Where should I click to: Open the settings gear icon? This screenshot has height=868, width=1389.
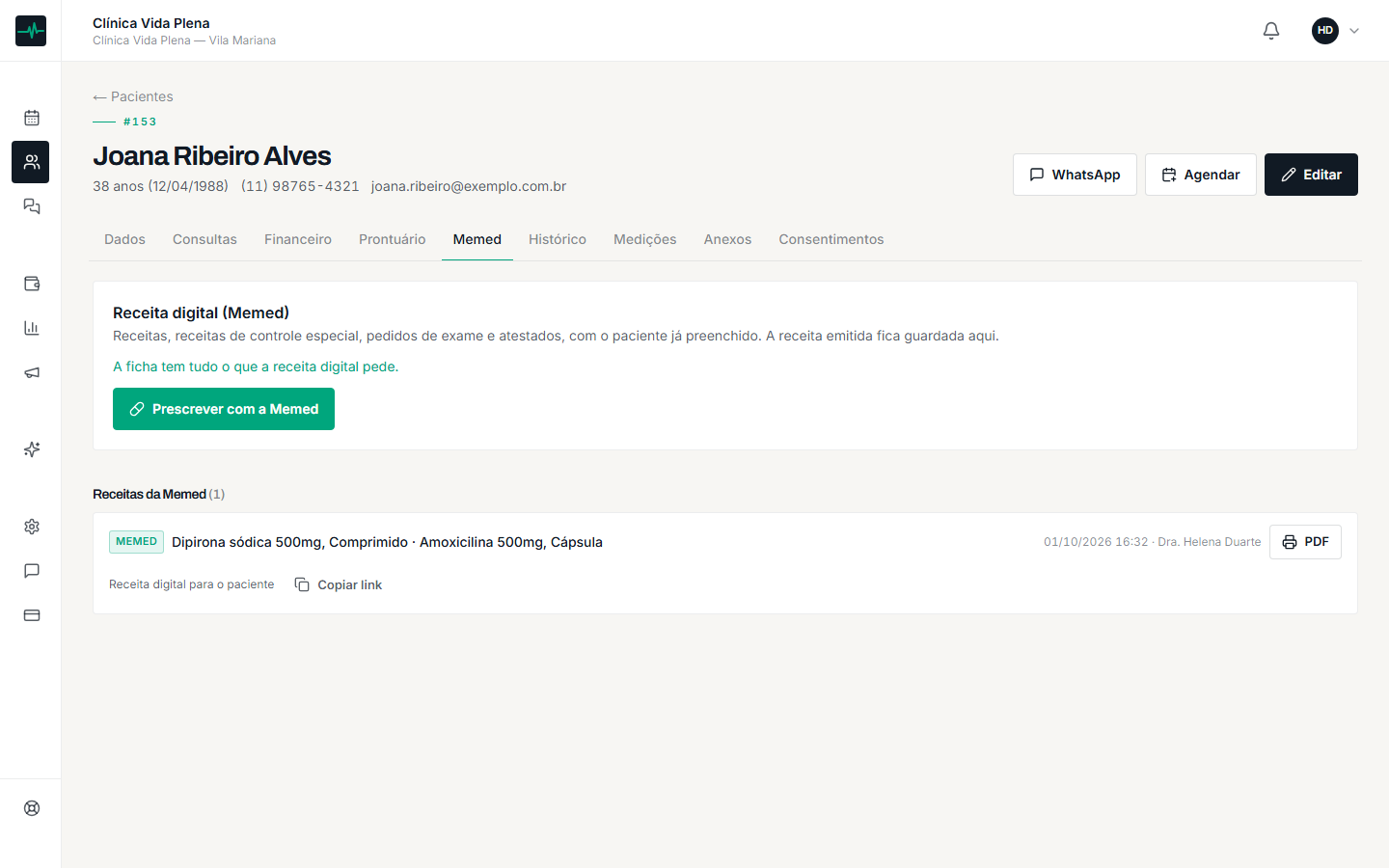click(32, 527)
